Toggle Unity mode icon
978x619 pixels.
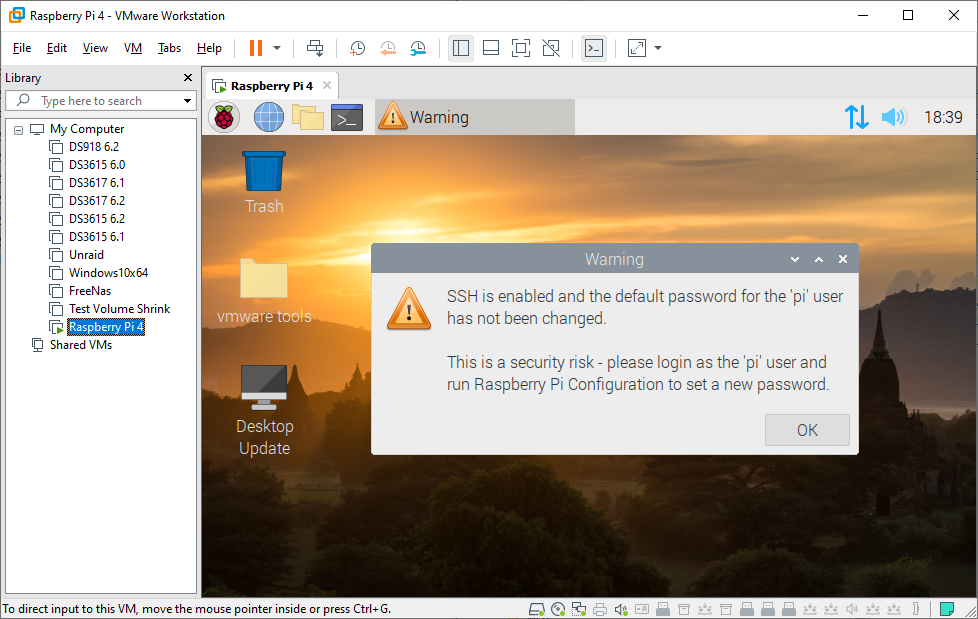[x=551, y=48]
